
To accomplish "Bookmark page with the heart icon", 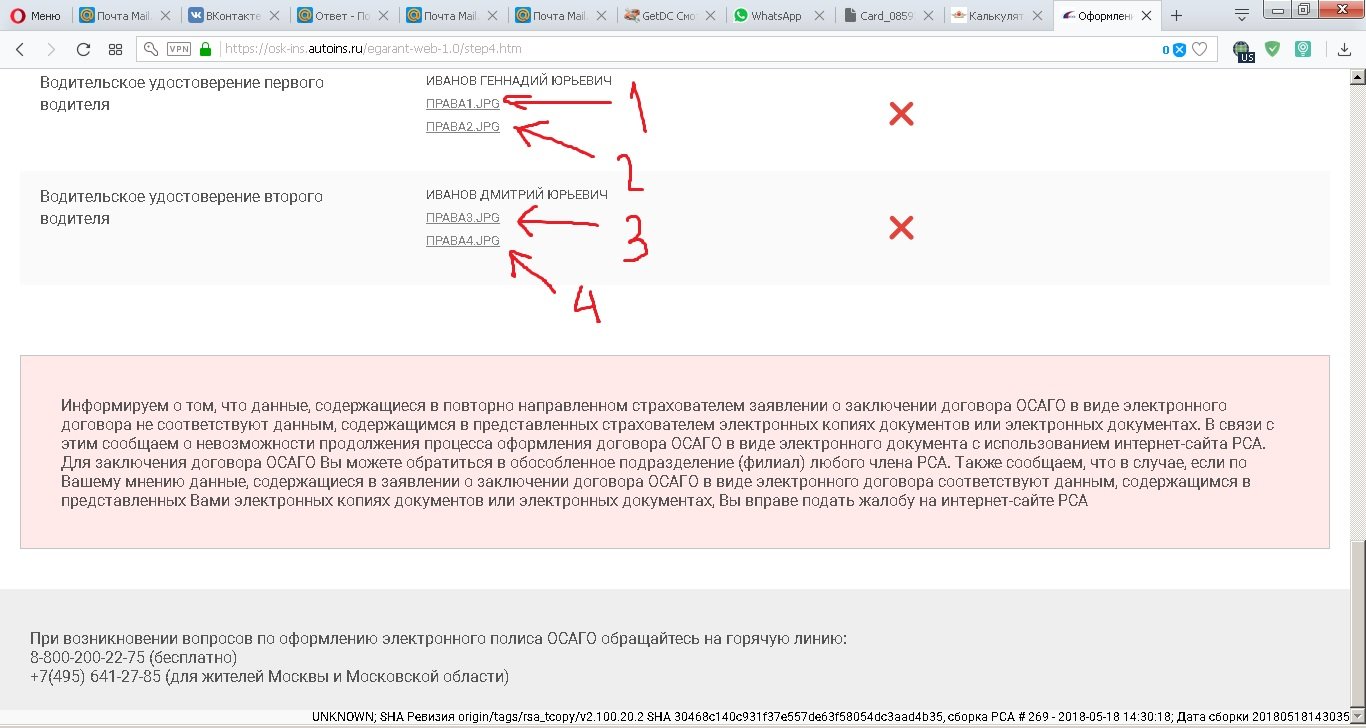I will pos(1199,49).
